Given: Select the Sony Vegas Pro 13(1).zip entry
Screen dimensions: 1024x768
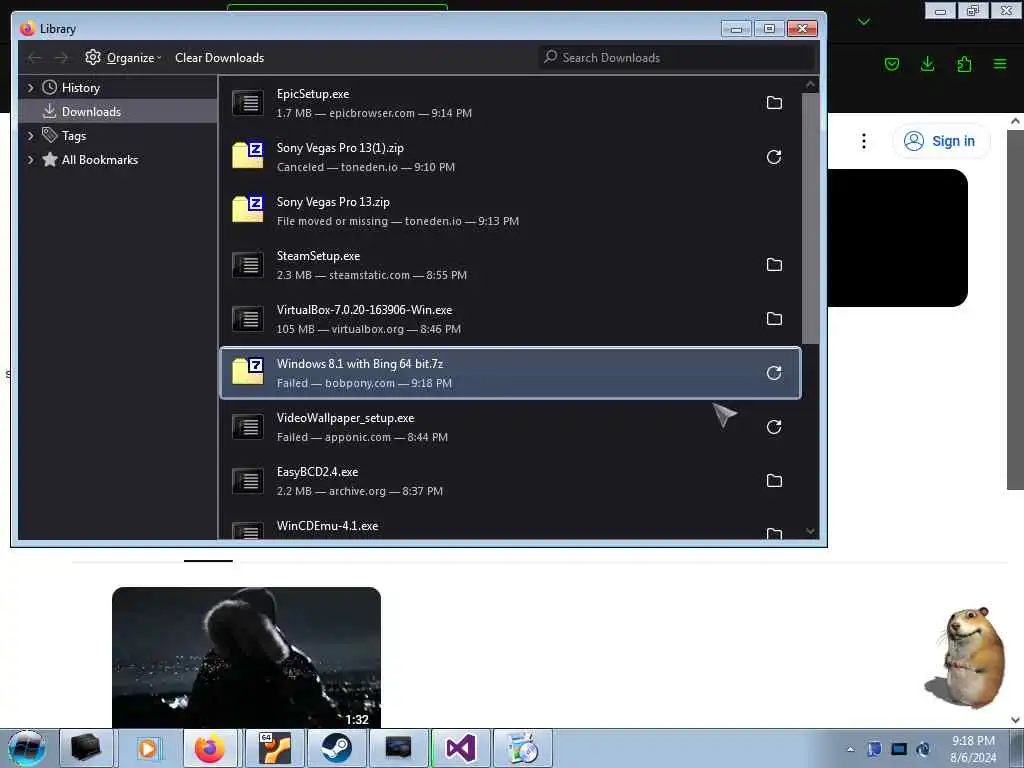Looking at the screenshot, I should tap(510, 157).
